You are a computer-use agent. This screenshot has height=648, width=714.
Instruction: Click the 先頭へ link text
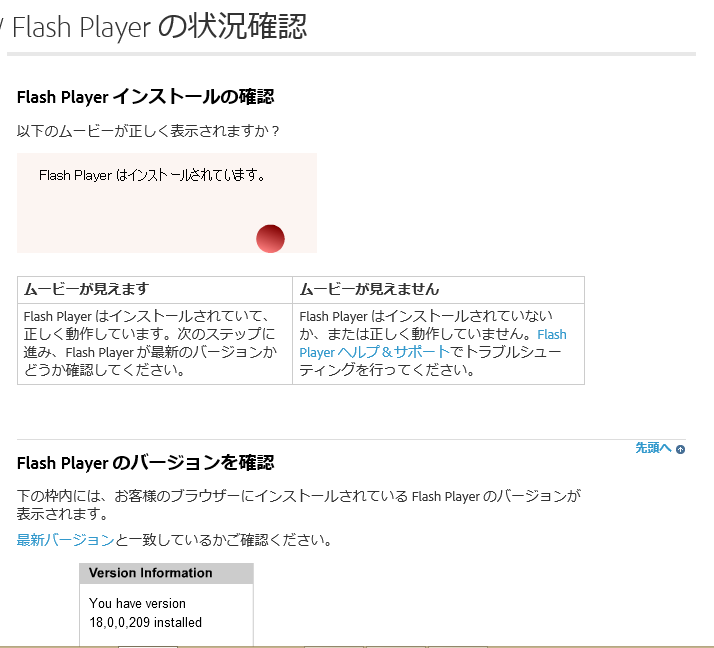[x=653, y=448]
